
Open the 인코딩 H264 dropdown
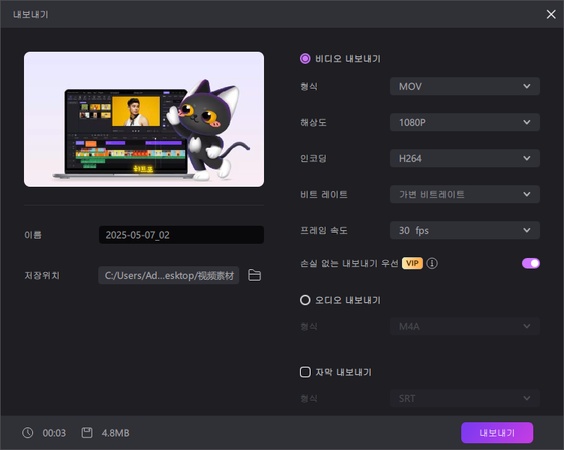point(465,158)
